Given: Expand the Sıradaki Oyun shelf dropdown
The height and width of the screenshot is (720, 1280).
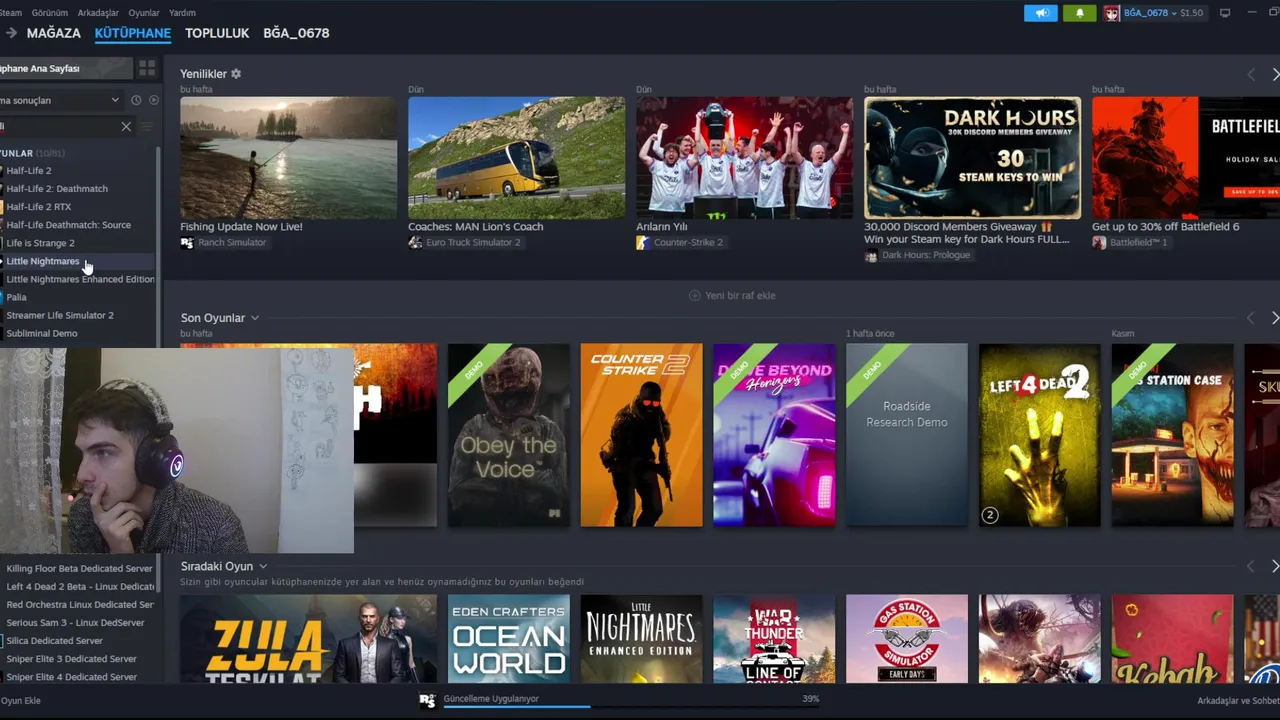Looking at the screenshot, I should point(263,566).
